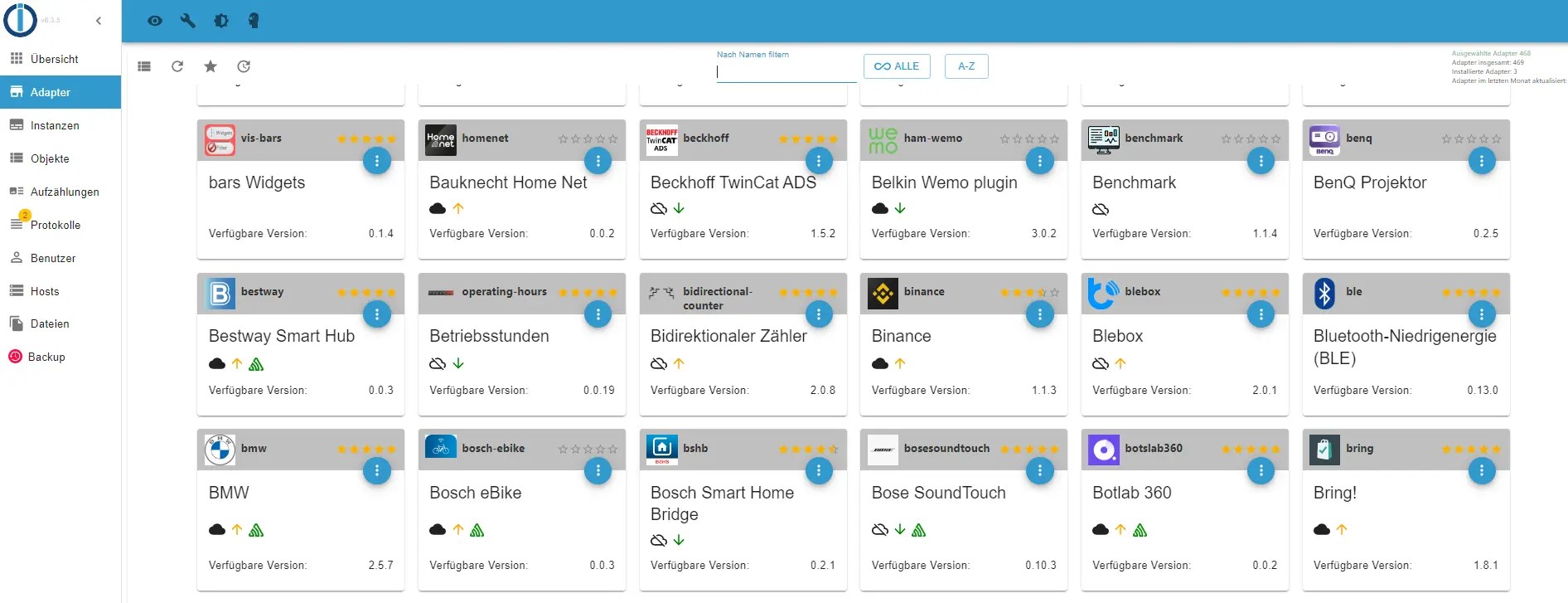Image resolution: width=1568 pixels, height=603 pixels.
Task: Open Objekte in the sidebar
Action: click(x=60, y=158)
